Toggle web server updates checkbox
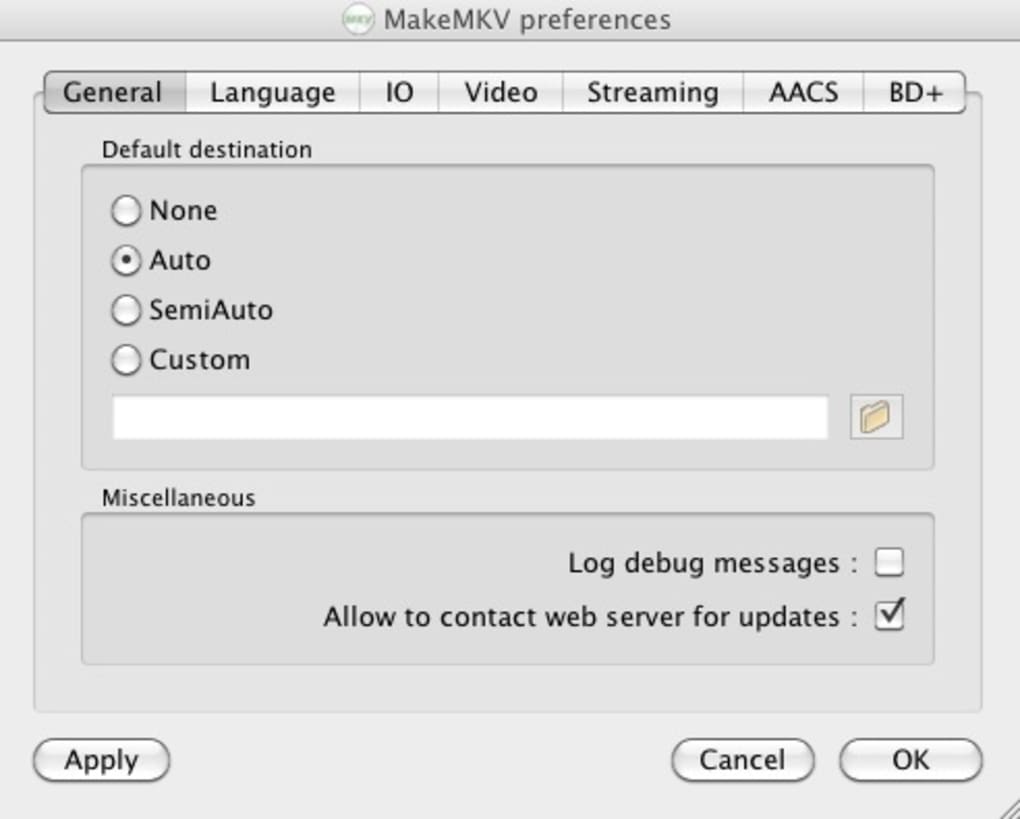 coord(889,616)
